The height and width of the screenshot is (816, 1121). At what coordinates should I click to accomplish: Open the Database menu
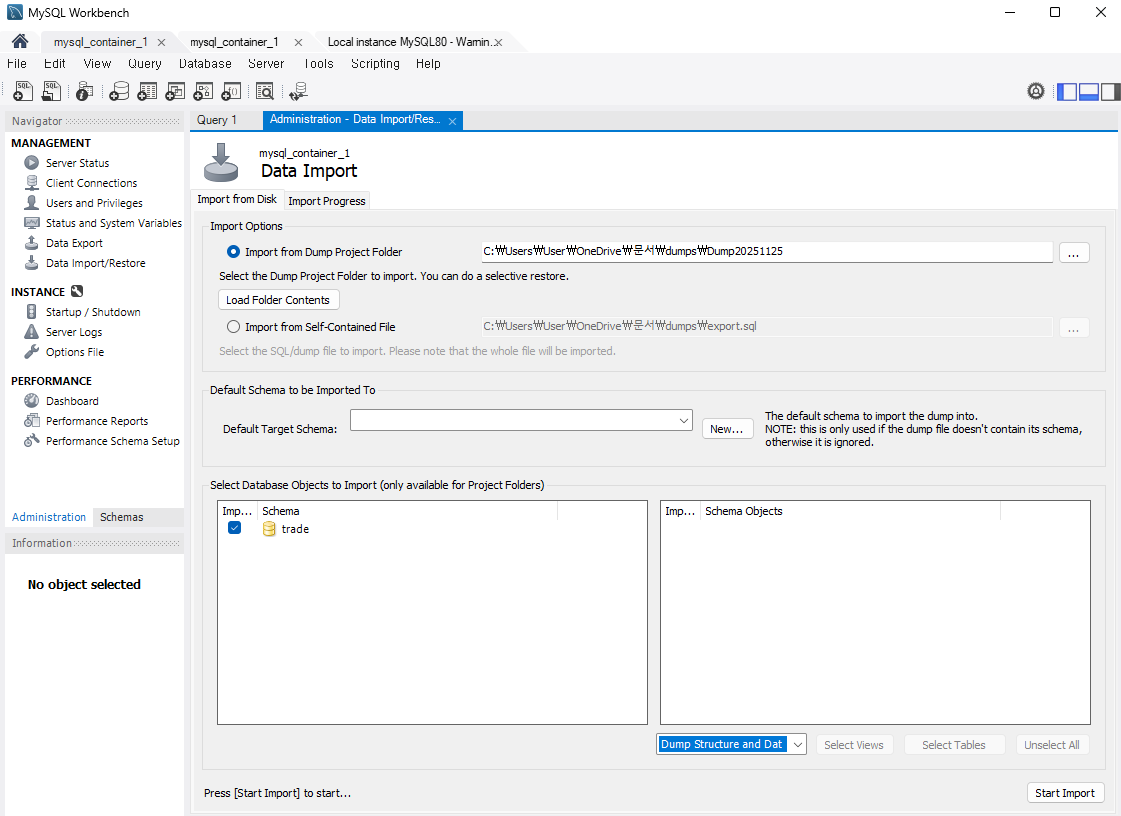(x=205, y=64)
